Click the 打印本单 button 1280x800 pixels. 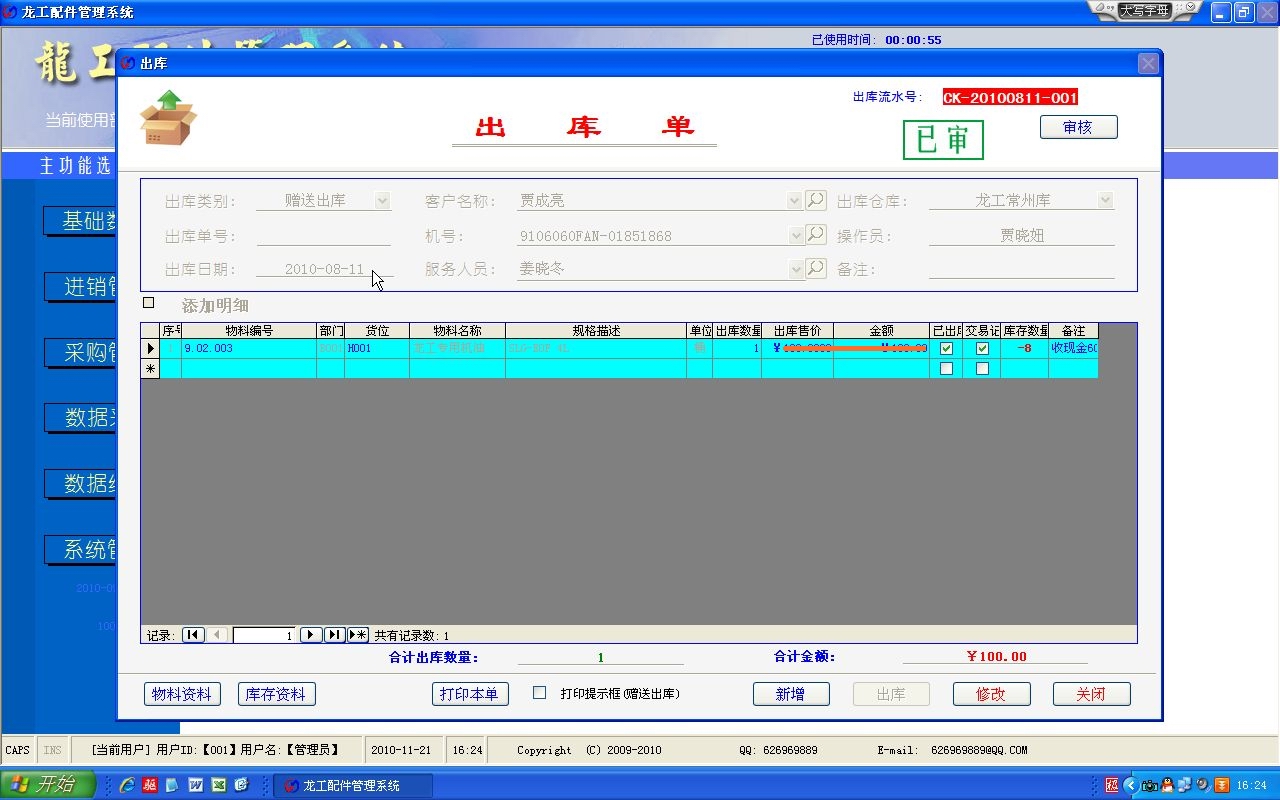(470, 694)
